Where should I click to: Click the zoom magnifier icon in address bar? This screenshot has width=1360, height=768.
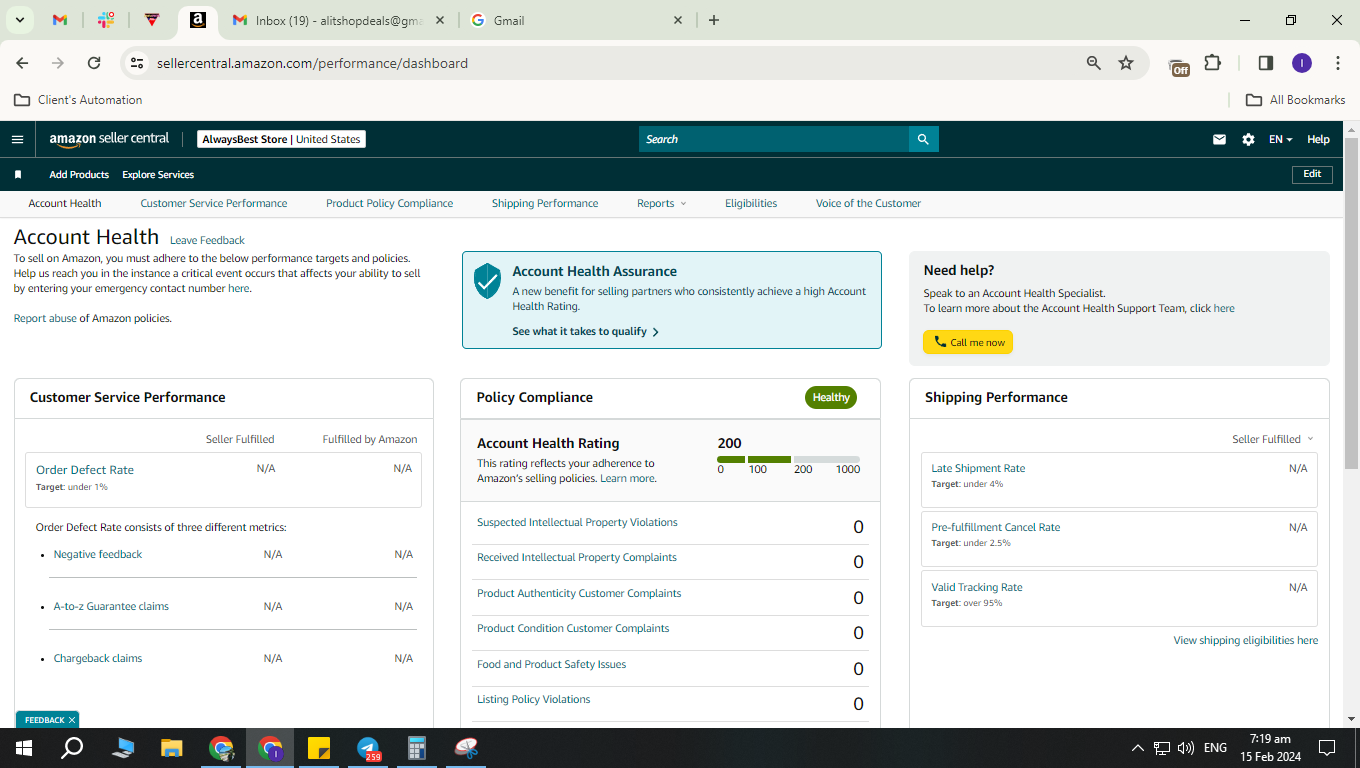click(1094, 63)
